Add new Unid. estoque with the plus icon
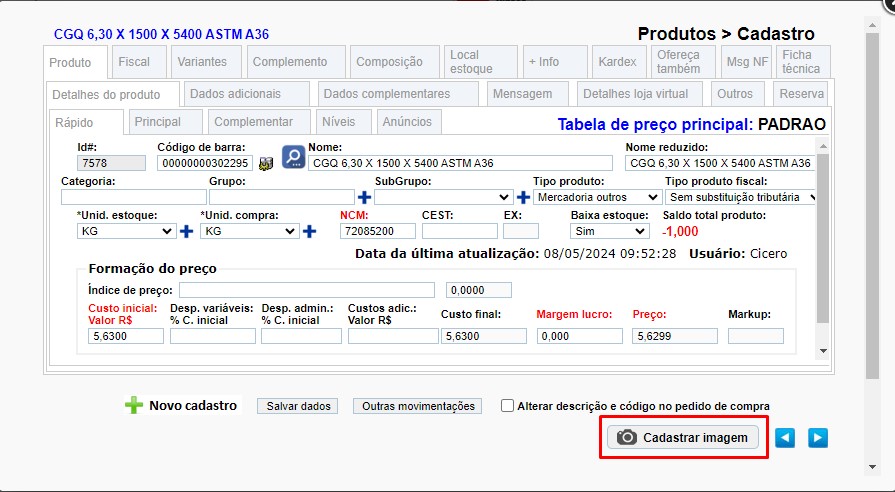This screenshot has width=895, height=492. click(x=186, y=231)
